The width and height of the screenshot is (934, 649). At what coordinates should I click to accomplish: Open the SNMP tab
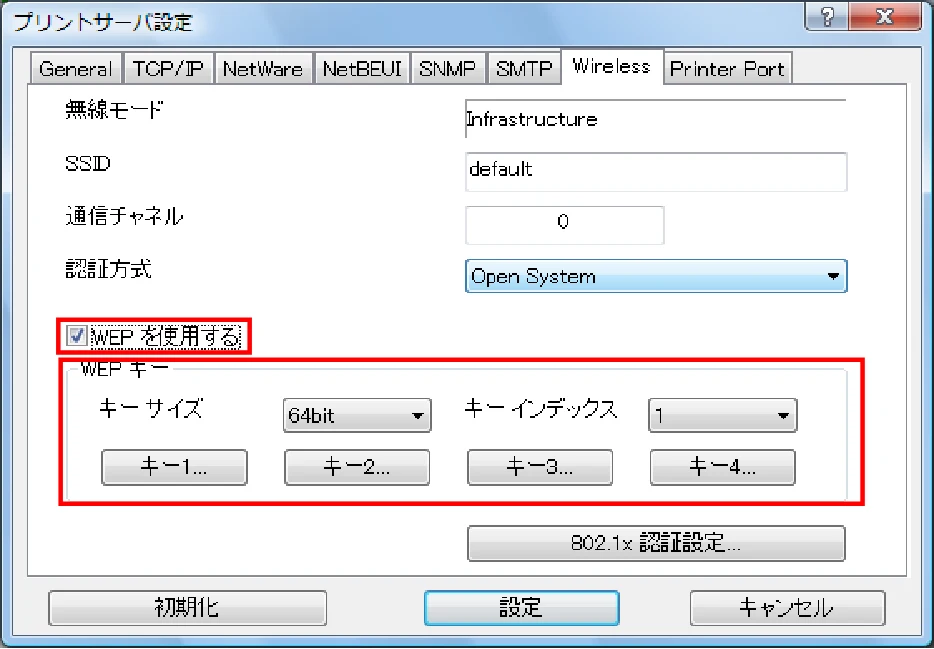(447, 69)
